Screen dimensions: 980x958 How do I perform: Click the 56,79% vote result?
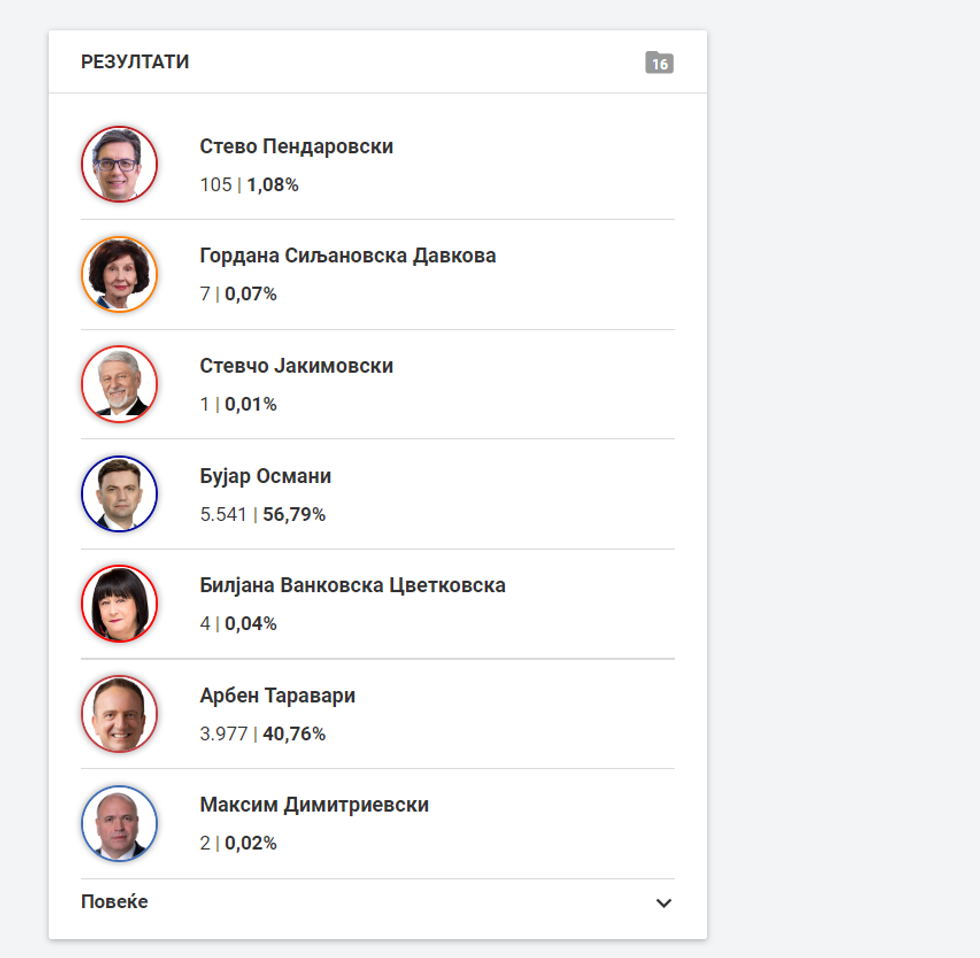294,515
